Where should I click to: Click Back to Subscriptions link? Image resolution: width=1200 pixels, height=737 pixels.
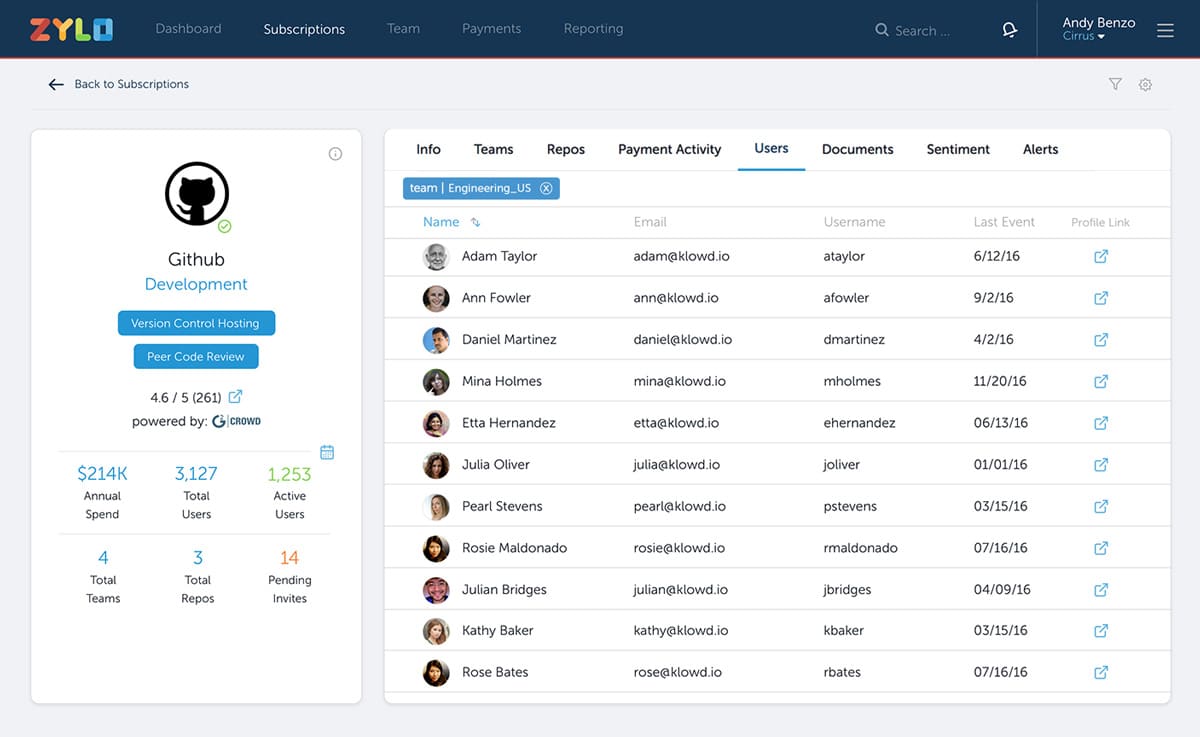click(x=132, y=84)
